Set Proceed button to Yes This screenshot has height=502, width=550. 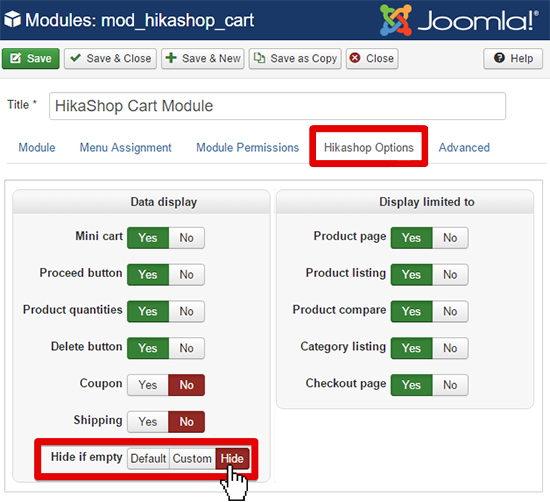tap(148, 275)
